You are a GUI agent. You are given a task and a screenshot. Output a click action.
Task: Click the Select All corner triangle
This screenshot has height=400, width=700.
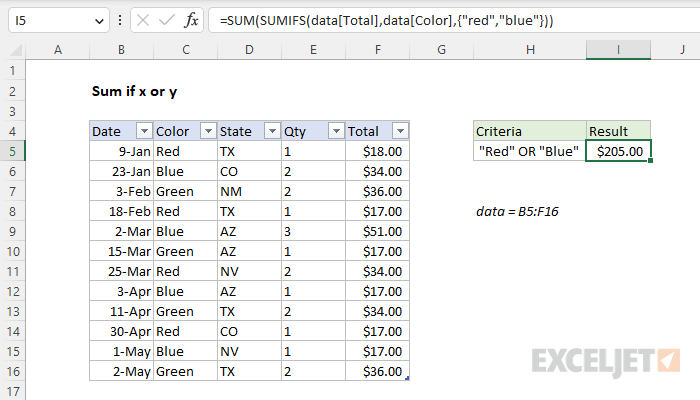pos(16,50)
